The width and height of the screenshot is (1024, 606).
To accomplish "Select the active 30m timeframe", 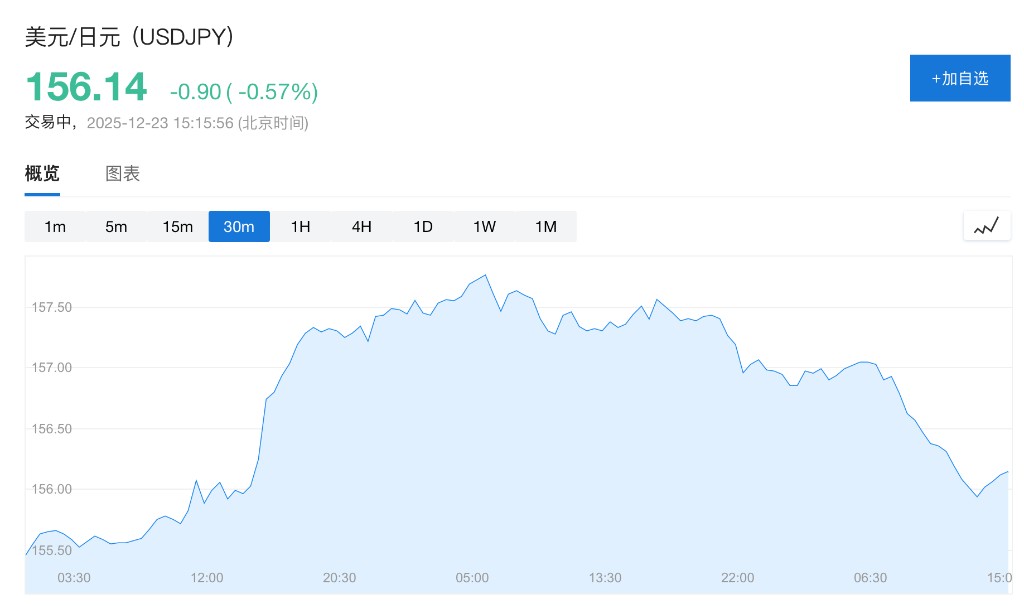I will pyautogui.click(x=239, y=227).
